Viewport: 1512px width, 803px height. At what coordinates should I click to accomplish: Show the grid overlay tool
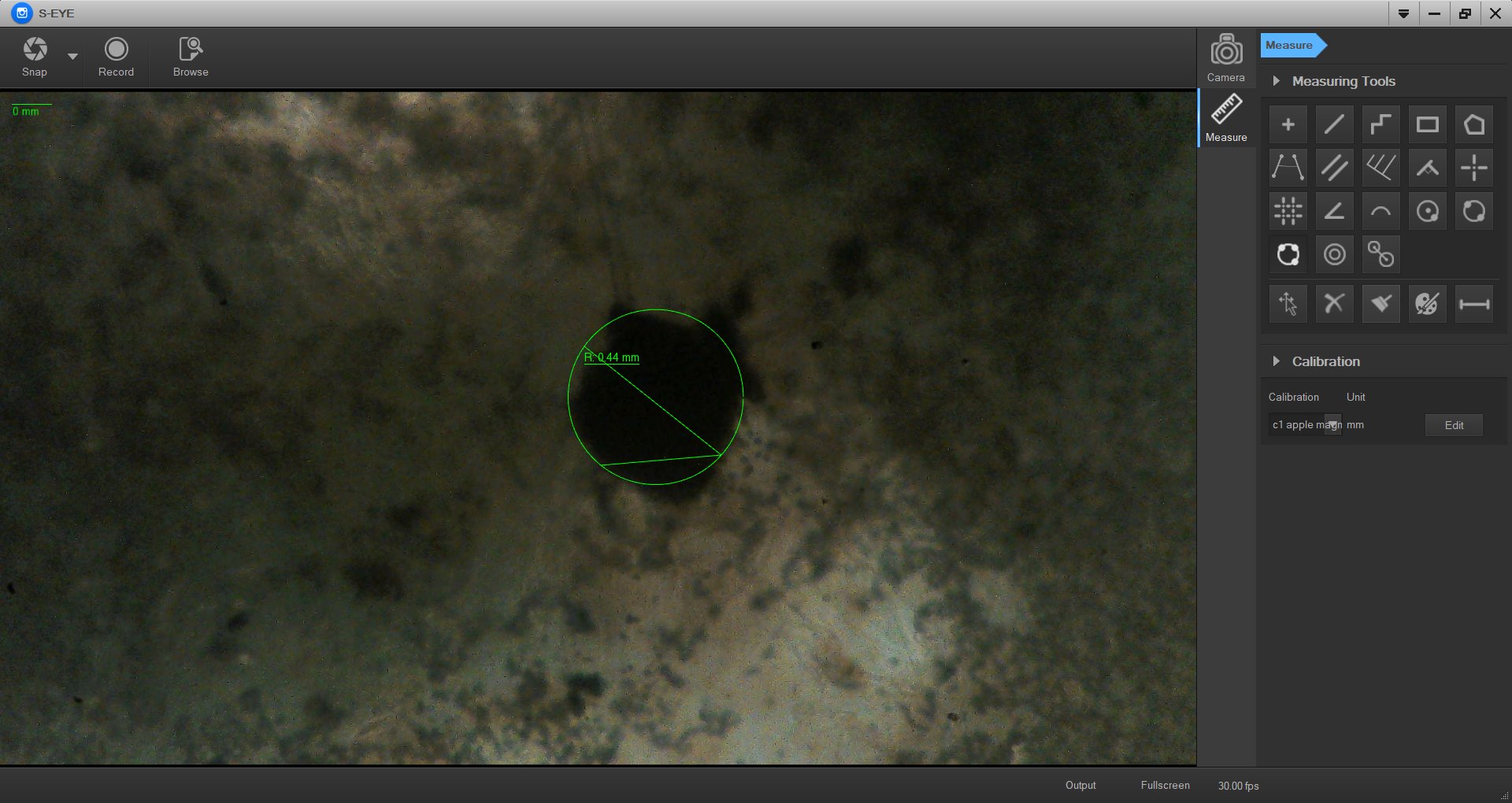point(1288,211)
